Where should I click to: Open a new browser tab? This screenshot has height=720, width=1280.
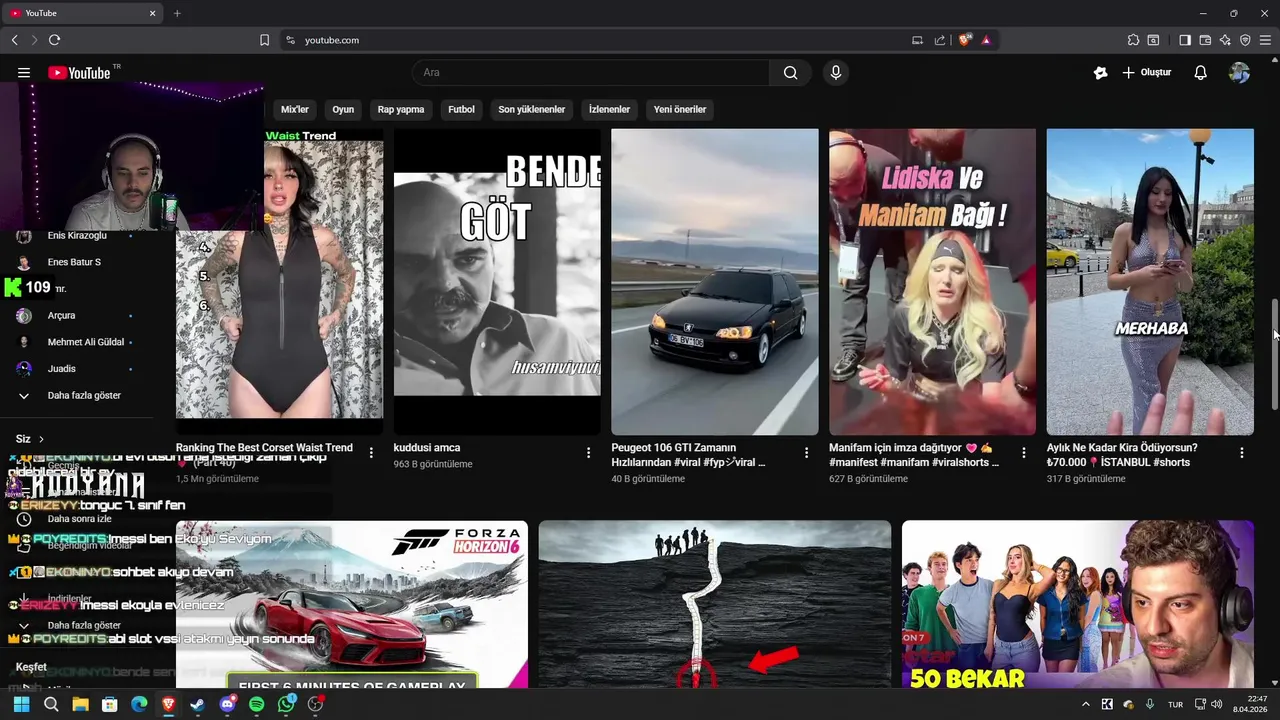point(177,13)
